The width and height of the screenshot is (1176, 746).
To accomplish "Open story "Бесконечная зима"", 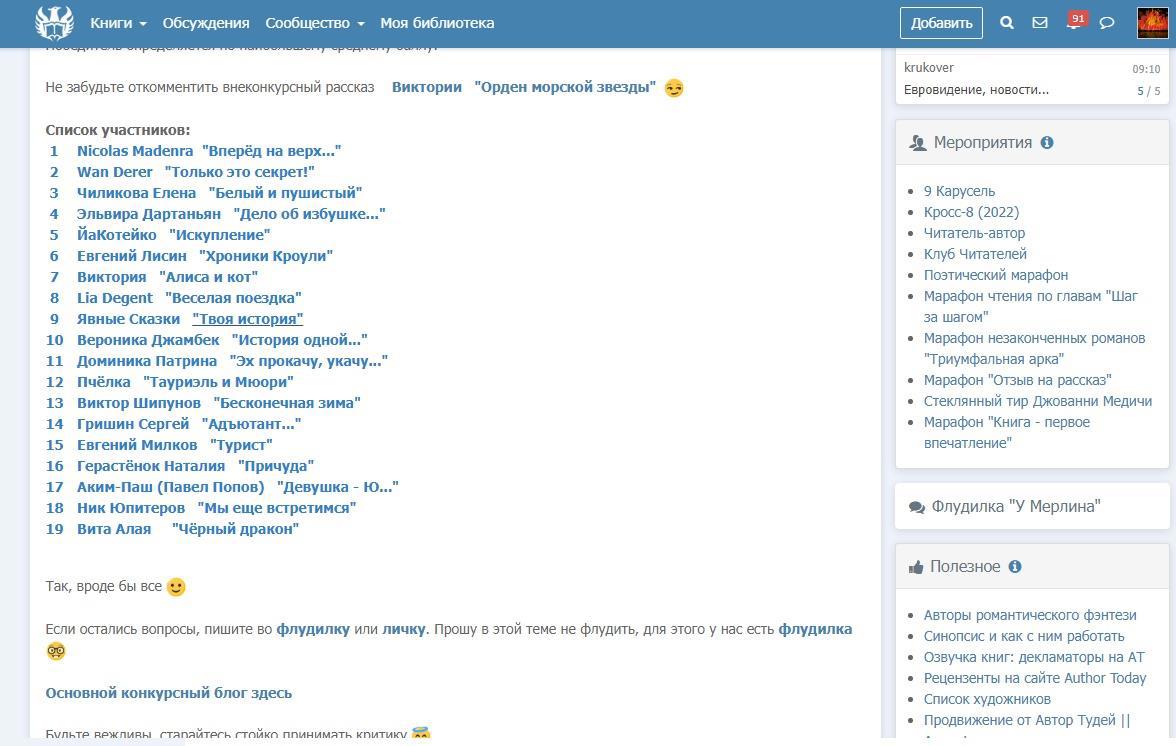I will click(286, 403).
